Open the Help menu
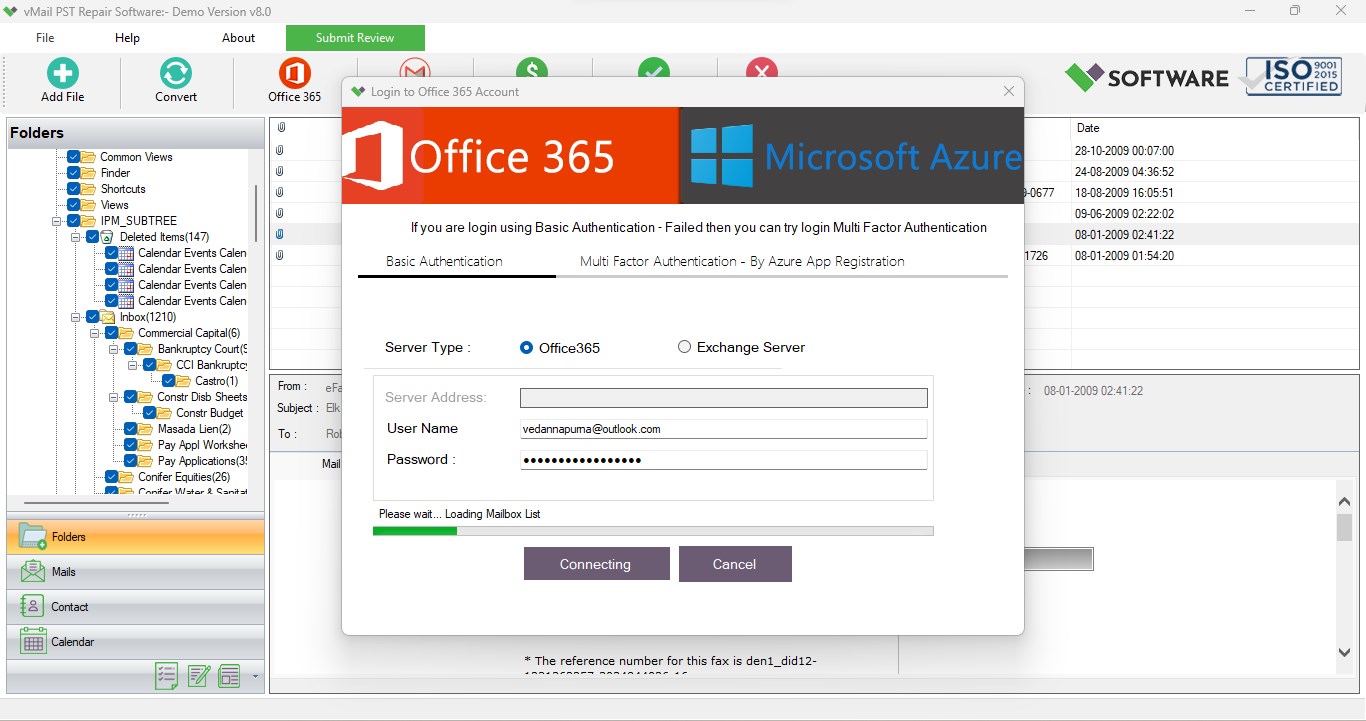Viewport: 1366px width, 721px height. [x=127, y=38]
